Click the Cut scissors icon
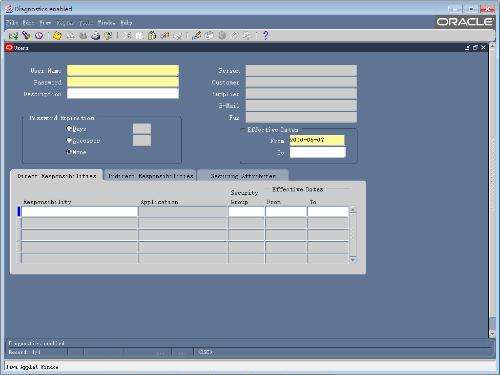The height and width of the screenshot is (375, 500). point(127,35)
